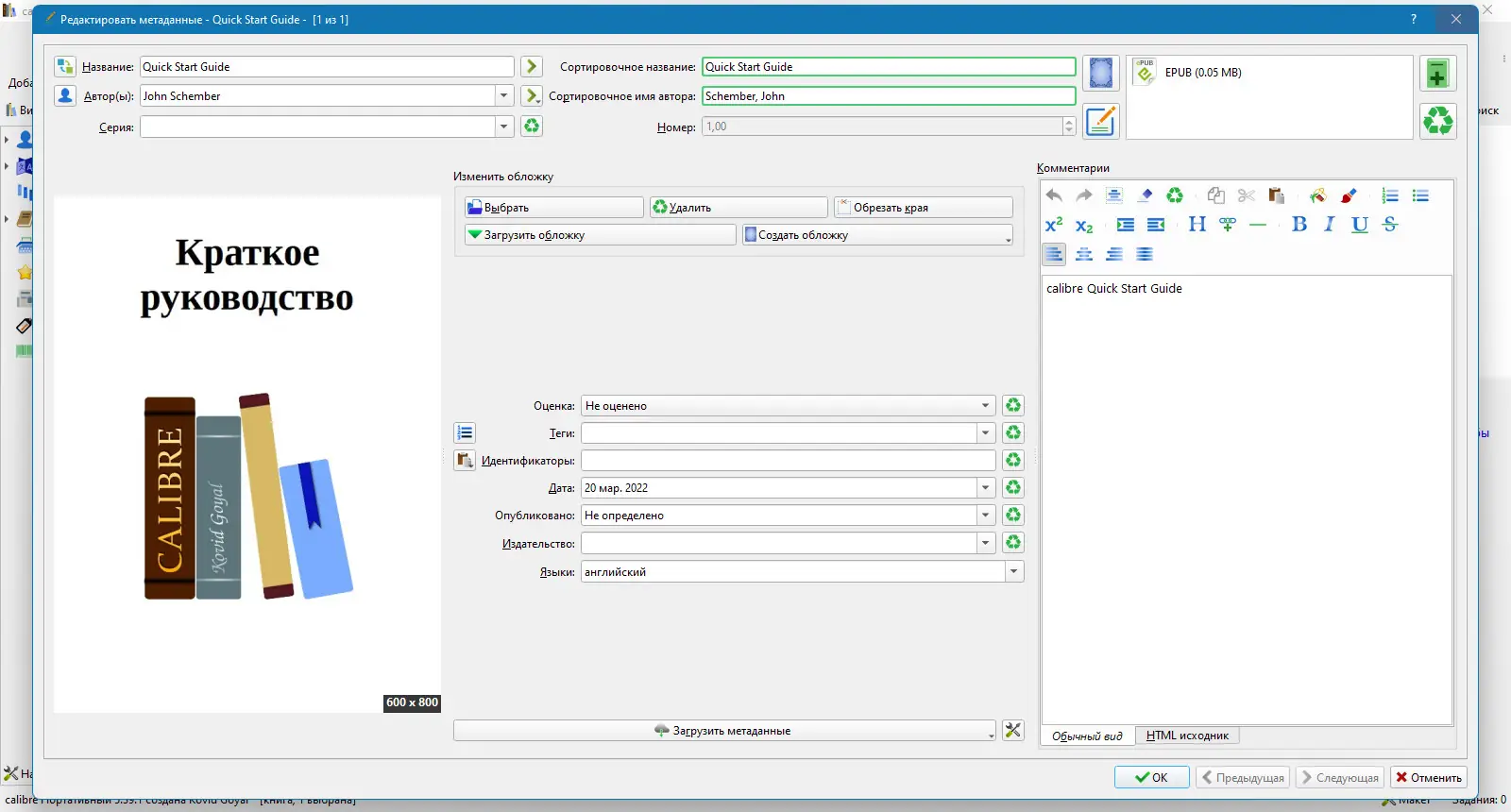The width and height of the screenshot is (1511, 812).
Task: Center comment text
Action: [1084, 254]
